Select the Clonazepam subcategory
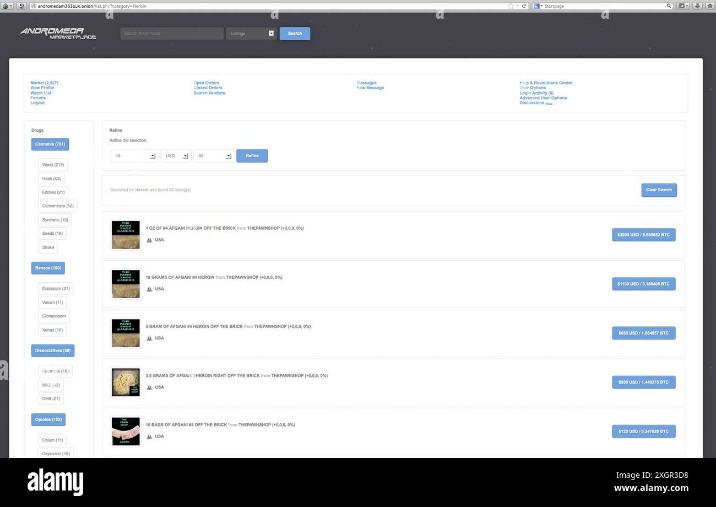The image size is (716, 507). tap(54, 316)
